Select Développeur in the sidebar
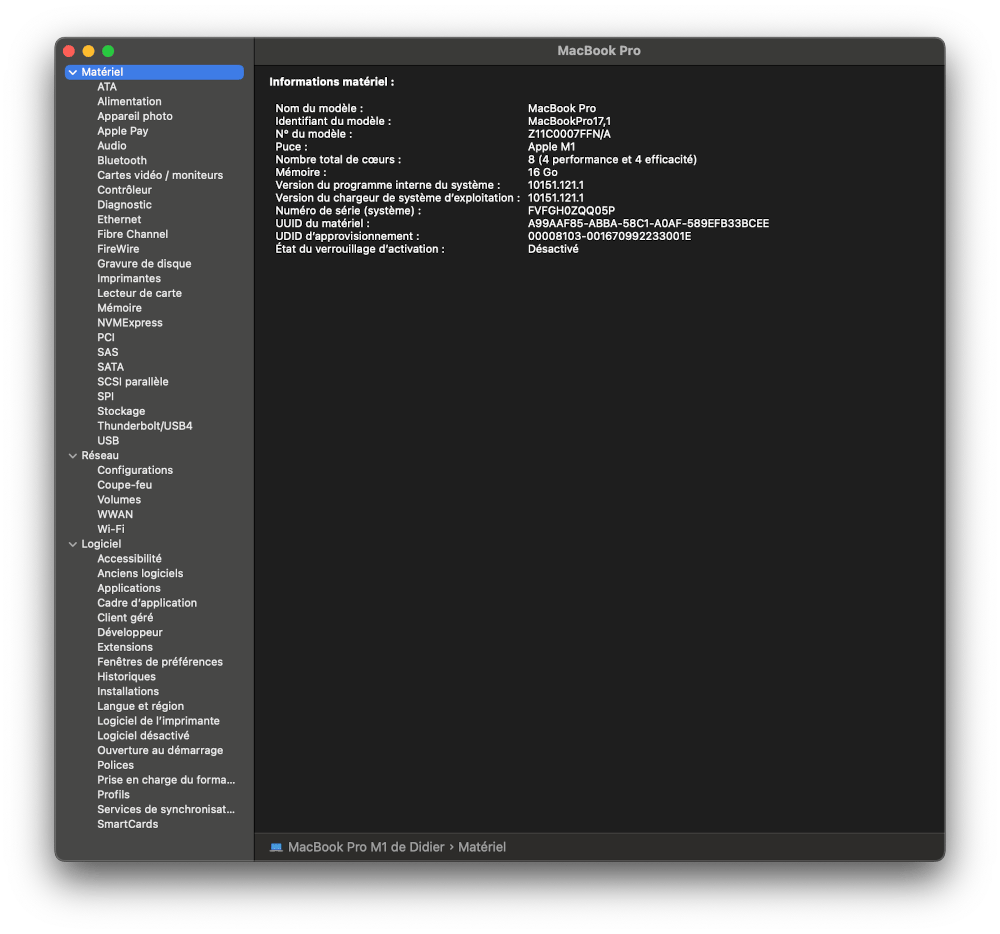Image resolution: width=1000 pixels, height=934 pixels. (x=130, y=632)
